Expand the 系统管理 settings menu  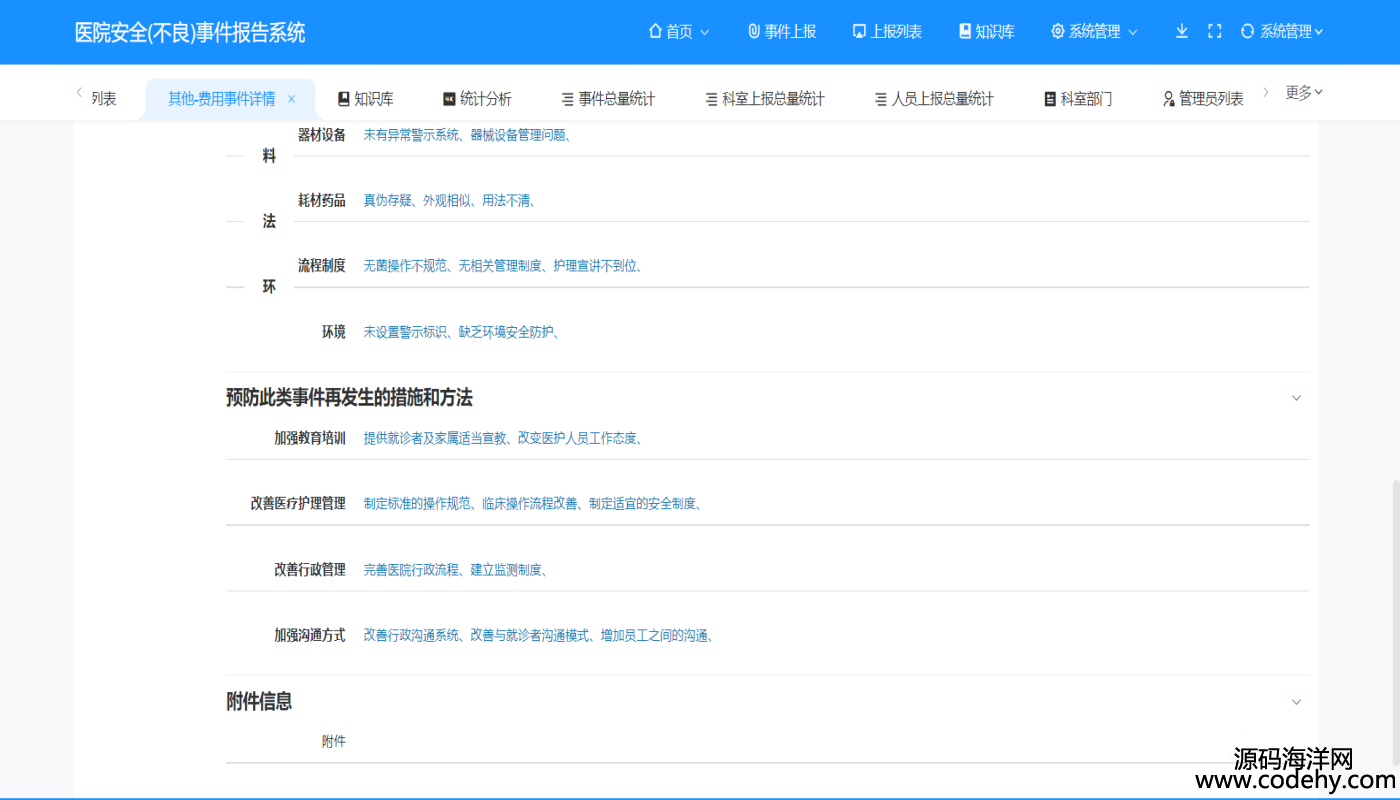point(1094,32)
